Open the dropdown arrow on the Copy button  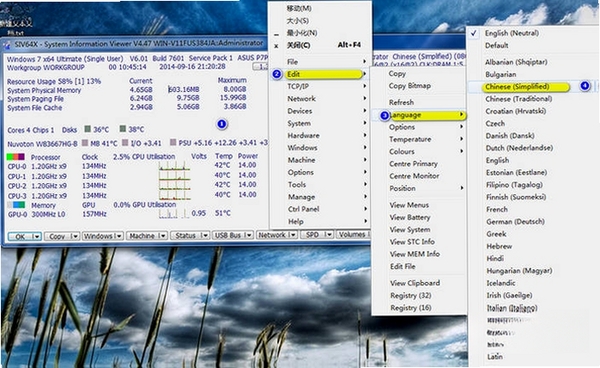point(75,236)
